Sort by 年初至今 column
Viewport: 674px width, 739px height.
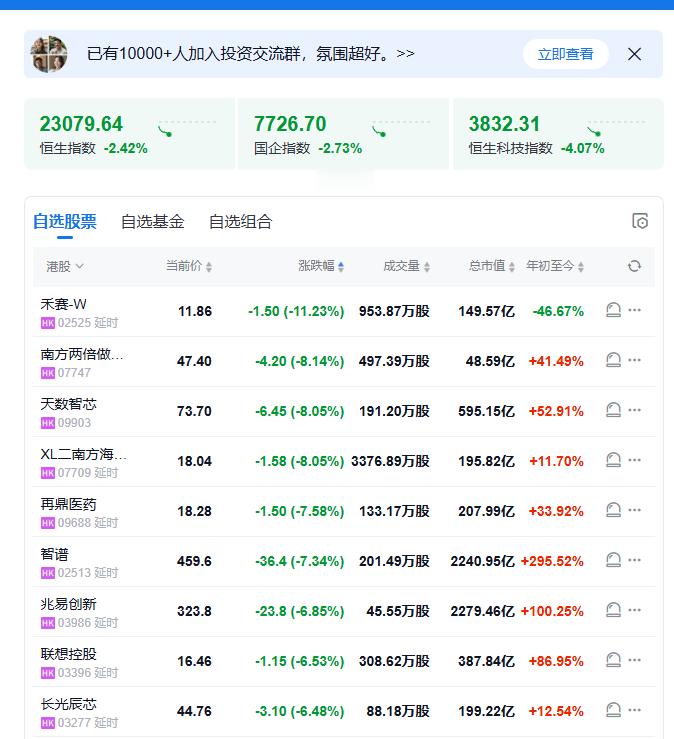[x=555, y=266]
